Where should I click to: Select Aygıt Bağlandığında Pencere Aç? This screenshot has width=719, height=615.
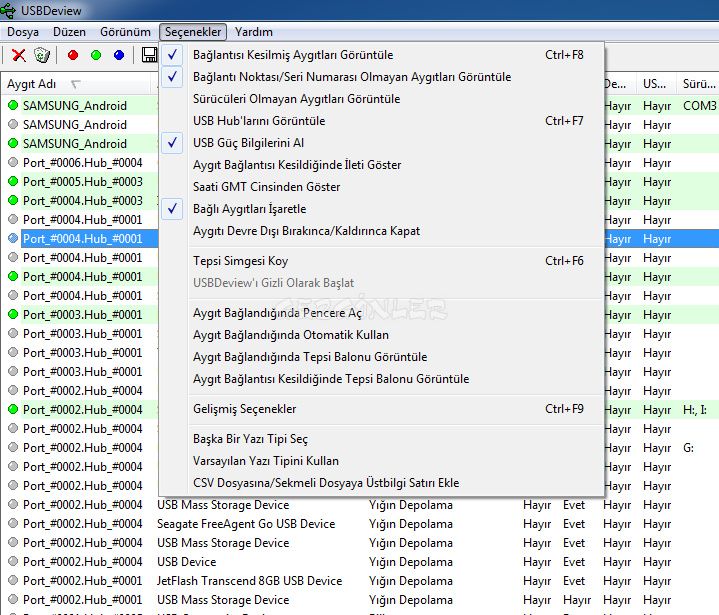click(382, 313)
